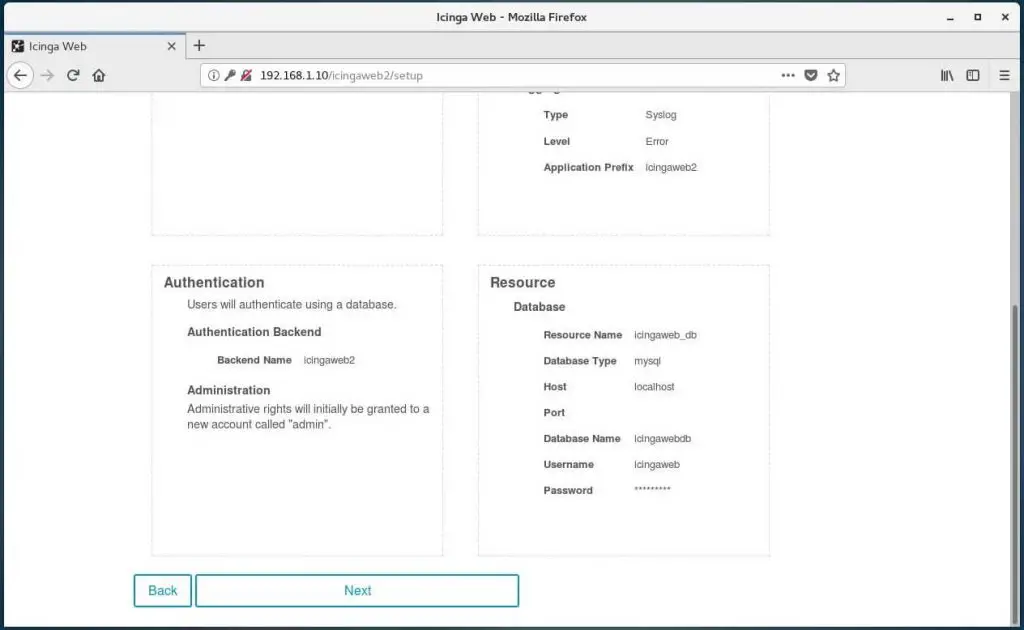
Task: Open the Firefox hamburger menu
Action: pyautogui.click(x=1004, y=76)
